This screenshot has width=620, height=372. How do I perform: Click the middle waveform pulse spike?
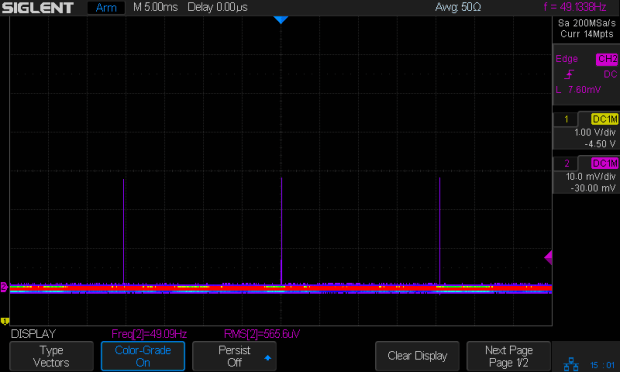coord(281,231)
